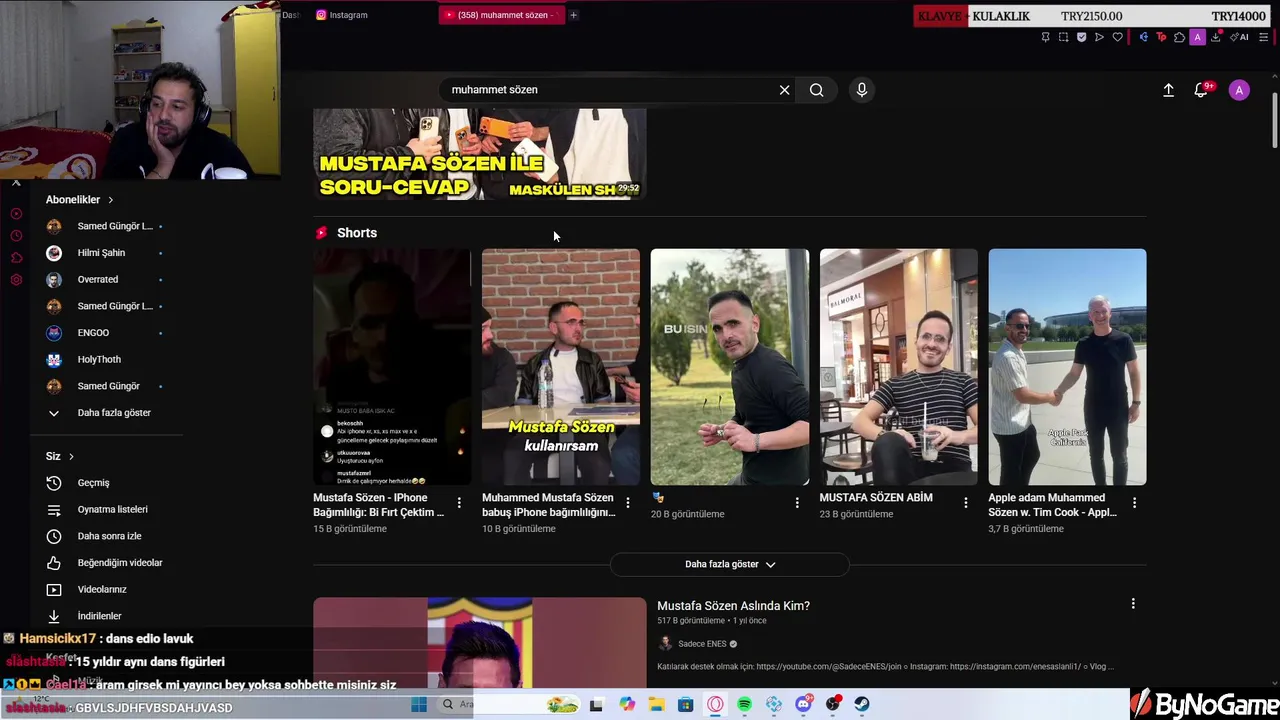Click the purple A profile icon in browser toolbar
This screenshot has height=720, width=1280.
coord(1198,37)
